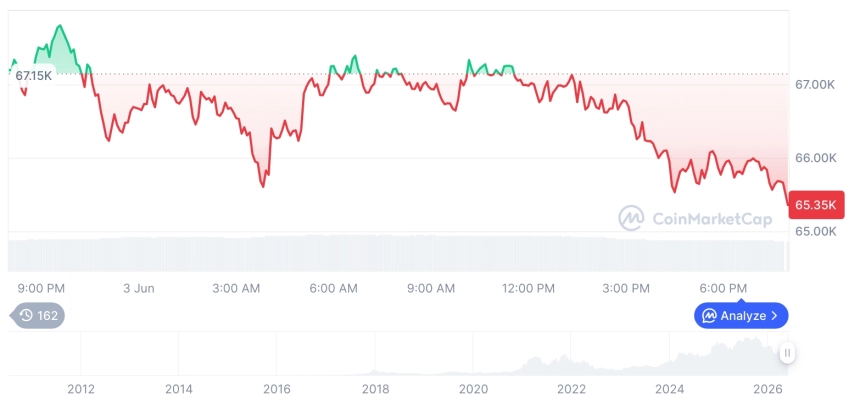Click the range slider pause handle

click(x=787, y=353)
